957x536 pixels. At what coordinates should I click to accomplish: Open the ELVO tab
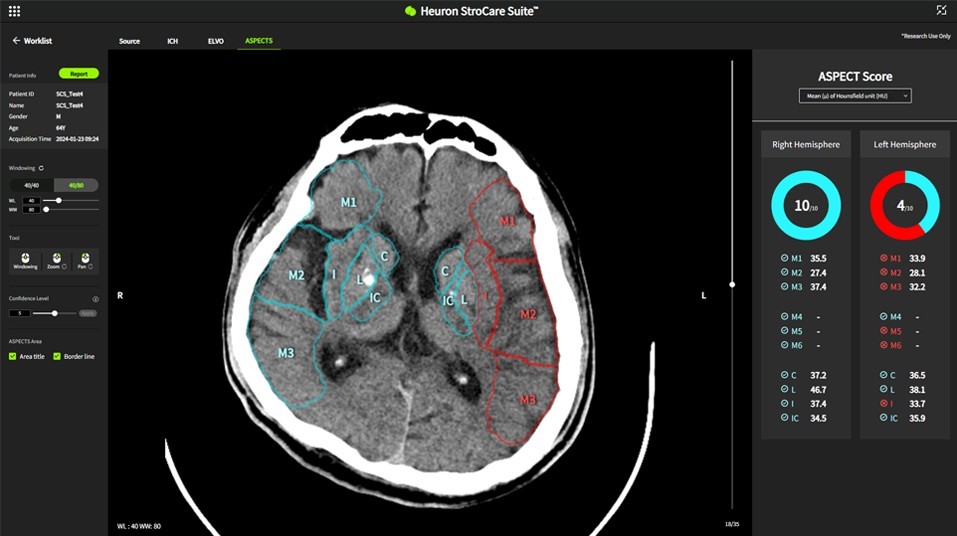pos(215,41)
